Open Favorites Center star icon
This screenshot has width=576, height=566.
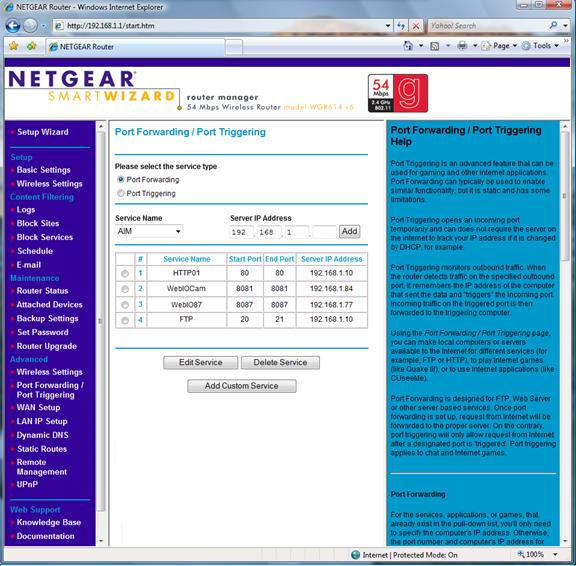(14, 46)
